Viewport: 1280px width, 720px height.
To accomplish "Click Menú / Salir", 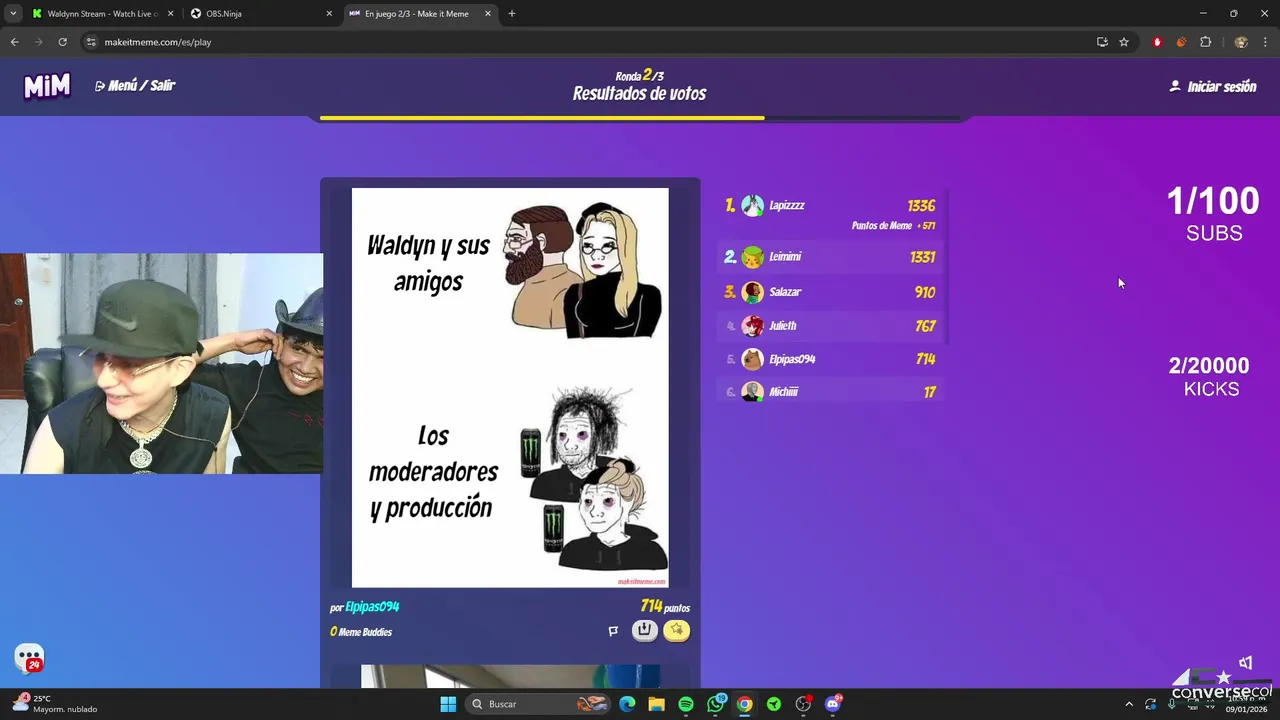I will tap(135, 86).
